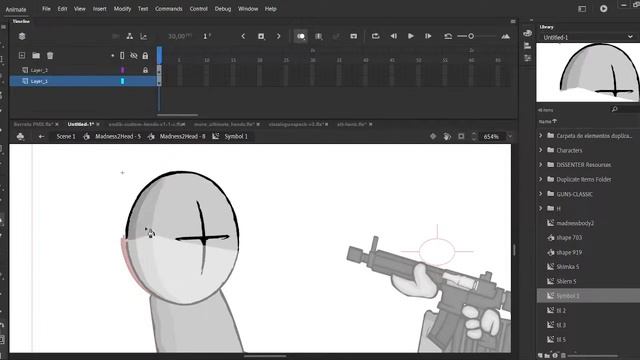Image resolution: width=640 pixels, height=360 pixels.
Task: Click the edit multiple frames icon
Action: 319,36
